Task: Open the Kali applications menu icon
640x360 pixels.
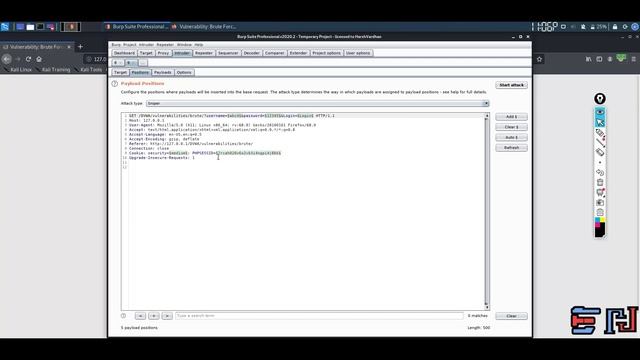Action: 5,27
